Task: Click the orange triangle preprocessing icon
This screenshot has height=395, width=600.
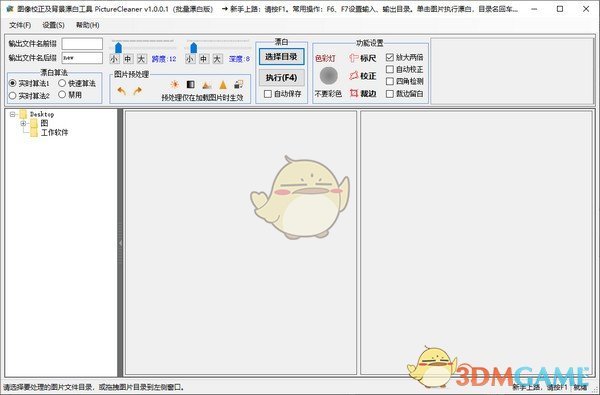Action: (223, 85)
